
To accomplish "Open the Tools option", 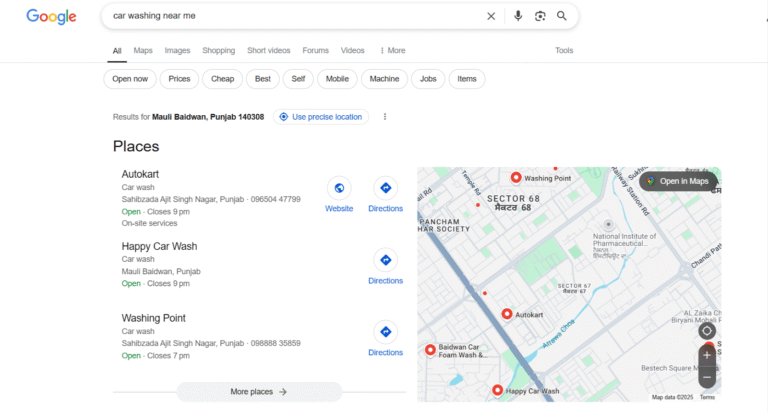I will pos(564,50).
